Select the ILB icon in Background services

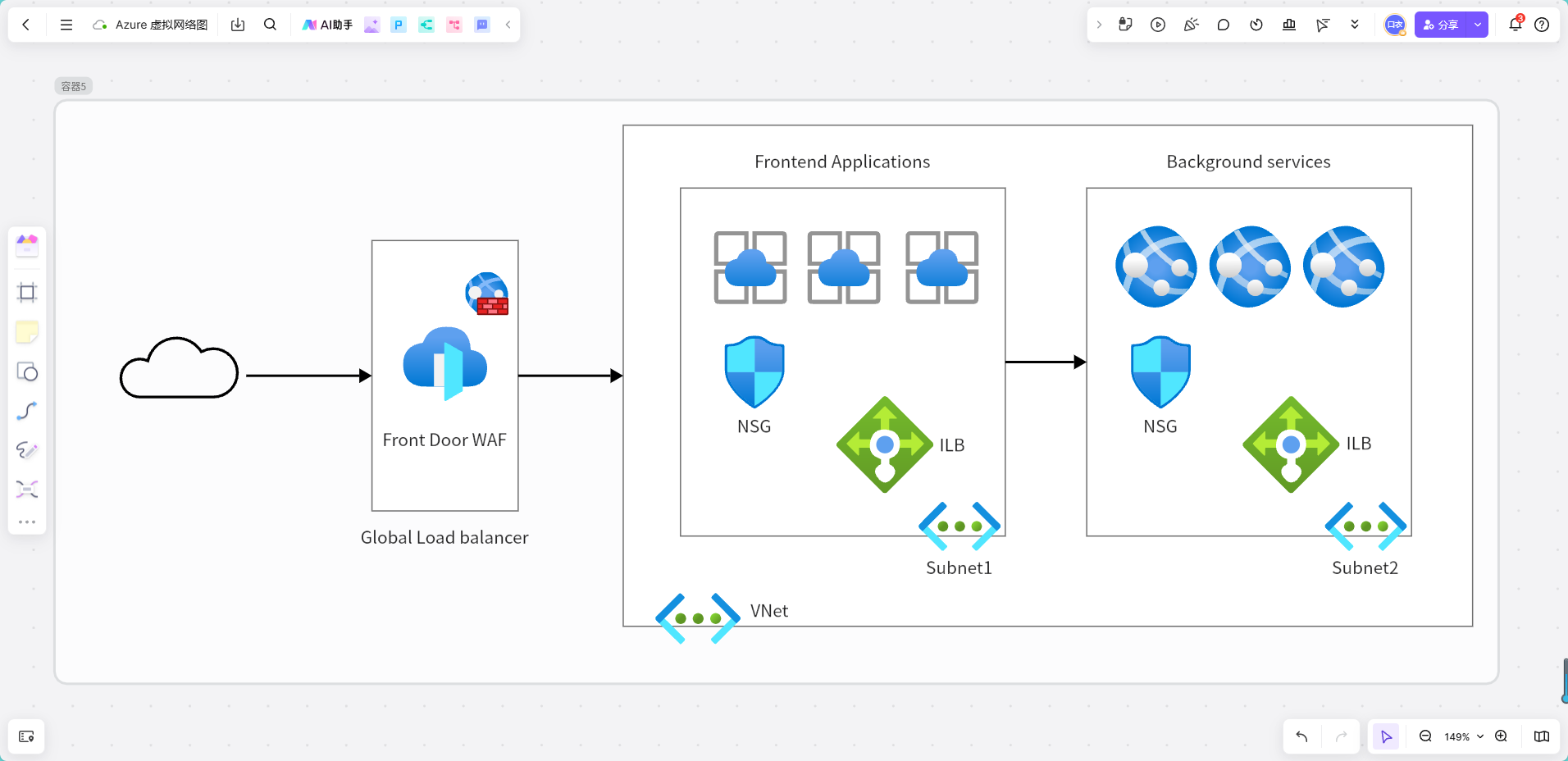point(1291,444)
